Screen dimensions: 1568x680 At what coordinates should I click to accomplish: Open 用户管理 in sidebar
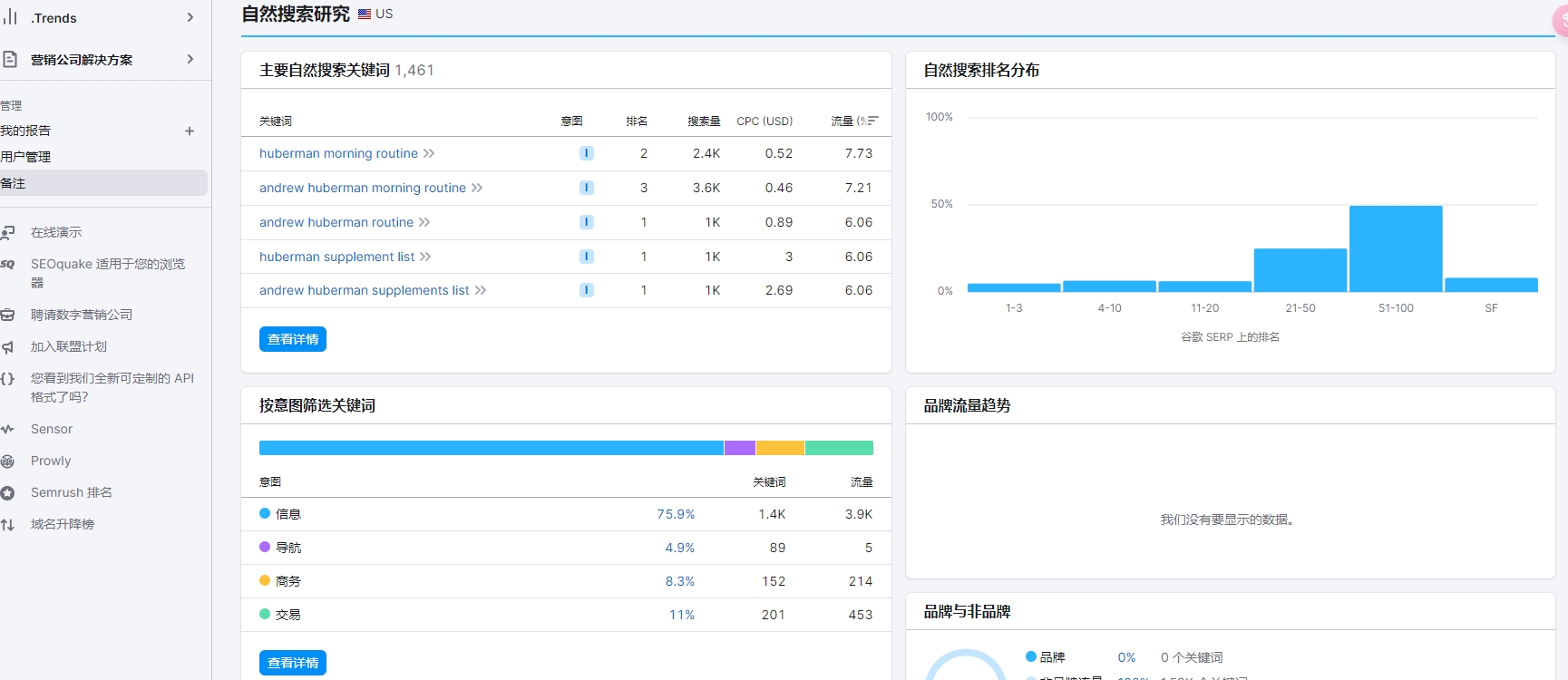(x=25, y=157)
